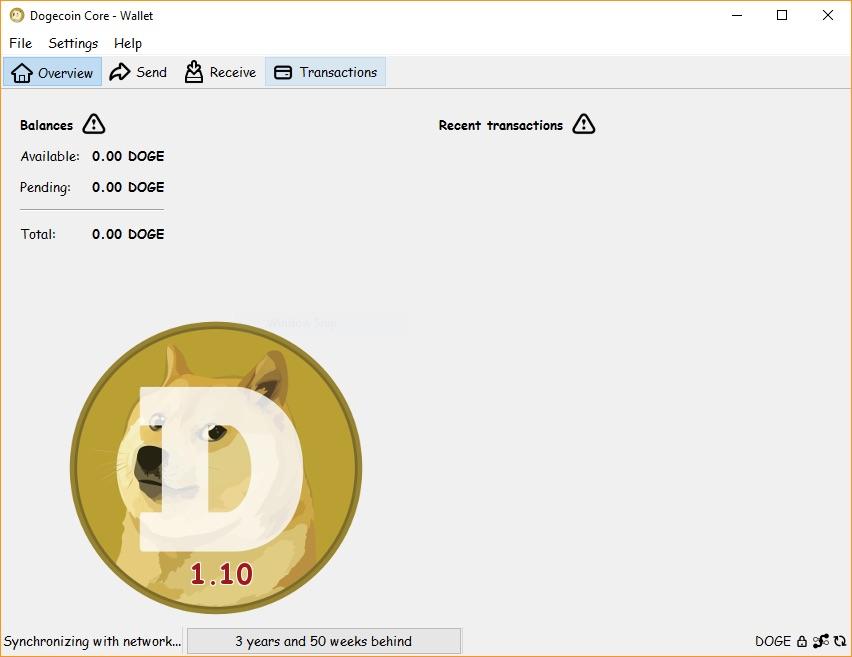Click the Dogecoin logo in the title bar
The image size is (852, 657).
pyautogui.click(x=15, y=15)
